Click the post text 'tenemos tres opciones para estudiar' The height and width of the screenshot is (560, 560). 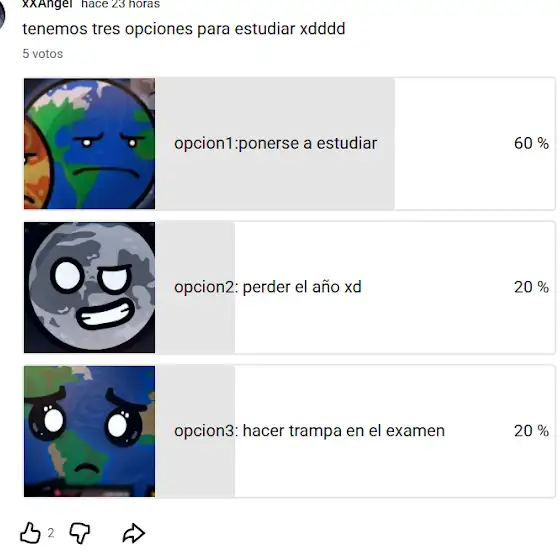click(159, 29)
